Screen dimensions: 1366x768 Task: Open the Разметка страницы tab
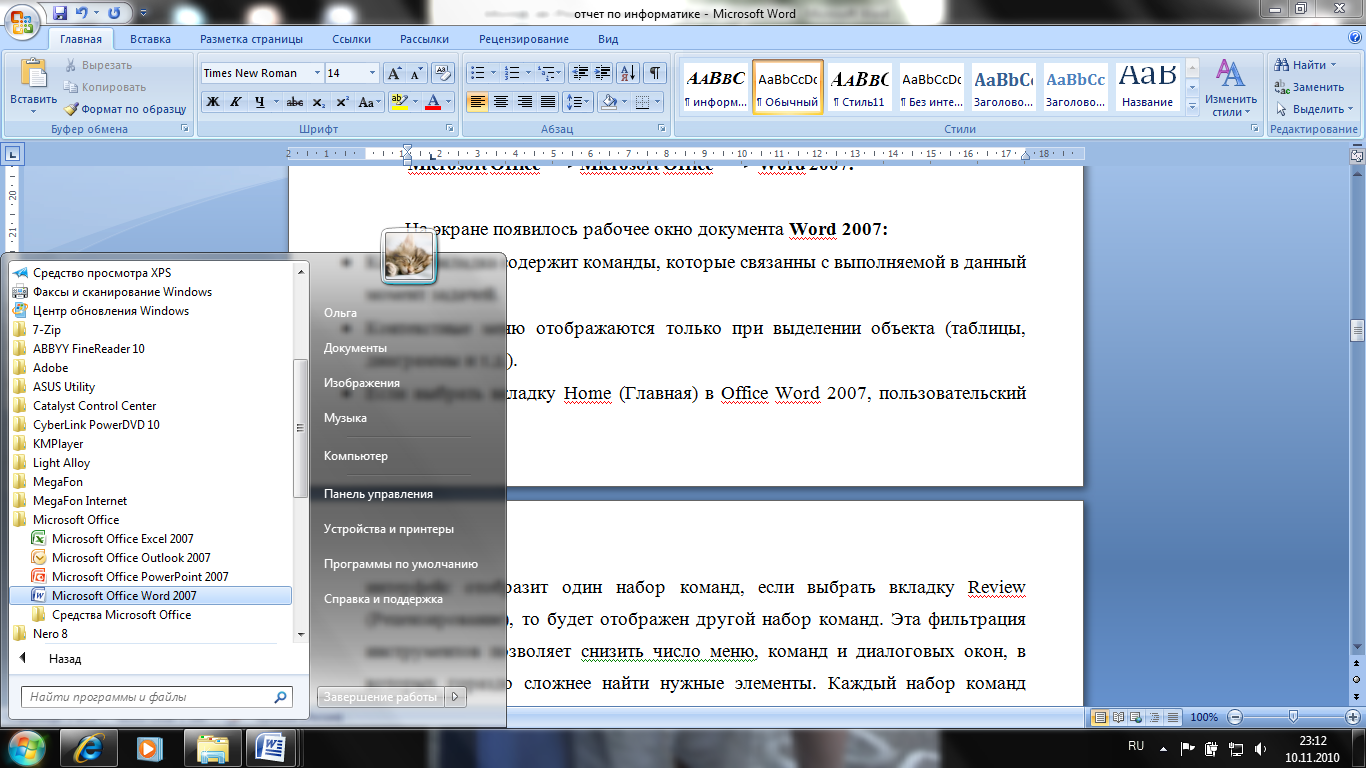tap(251, 39)
